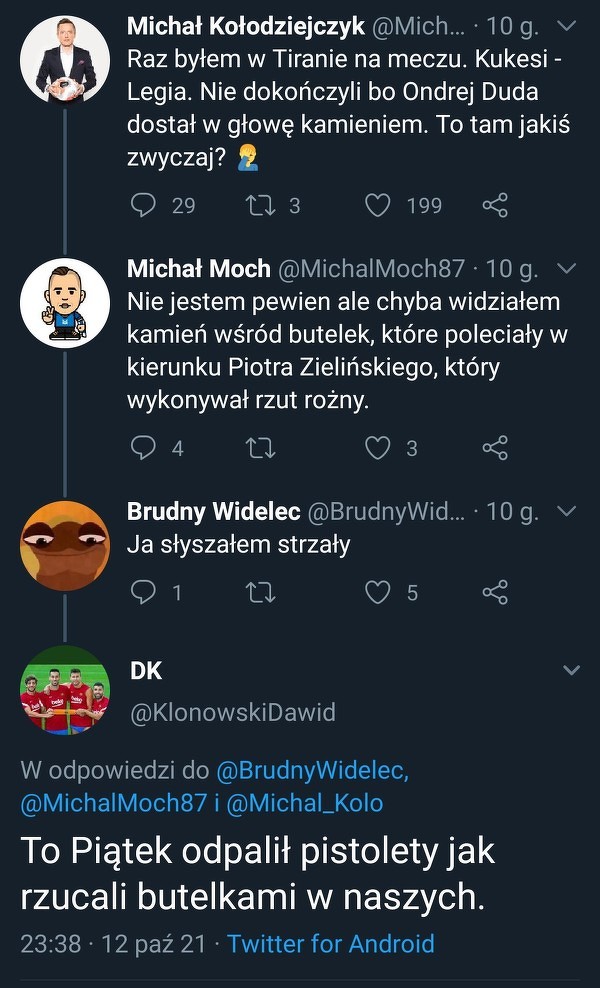The image size is (600, 988).
Task: Like Michał Moch's tweet
Action: coord(377,448)
